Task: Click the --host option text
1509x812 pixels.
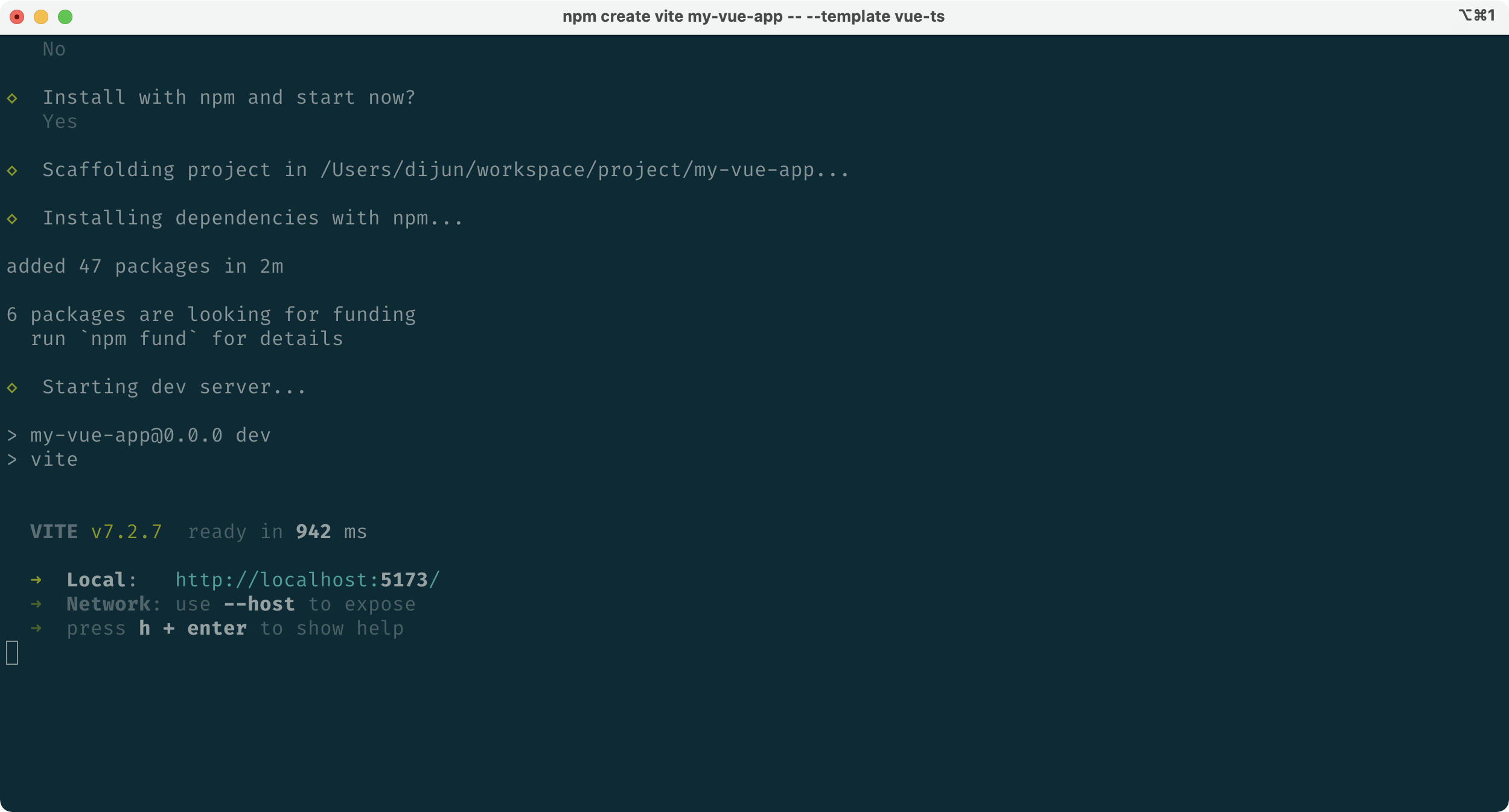Action: 259,604
